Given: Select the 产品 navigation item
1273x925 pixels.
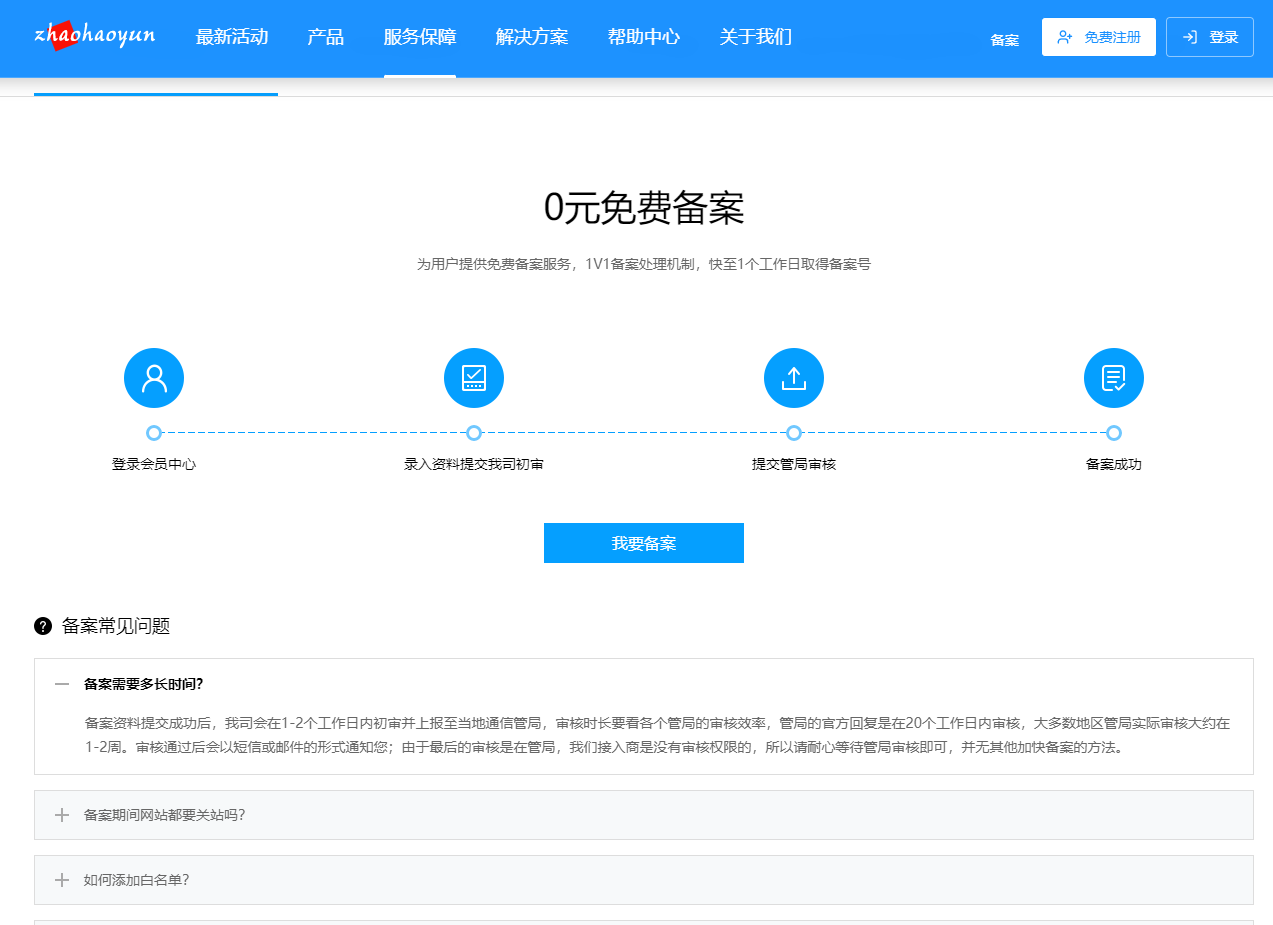Looking at the screenshot, I should (x=324, y=36).
